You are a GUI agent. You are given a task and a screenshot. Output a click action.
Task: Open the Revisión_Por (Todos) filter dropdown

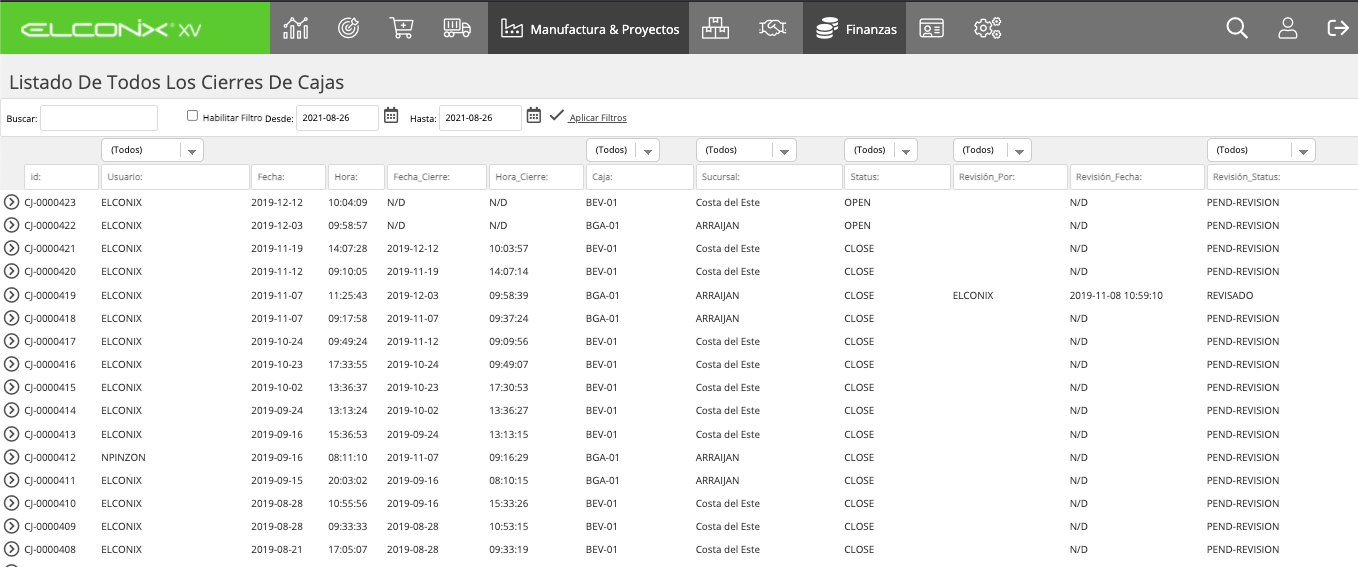[991, 150]
